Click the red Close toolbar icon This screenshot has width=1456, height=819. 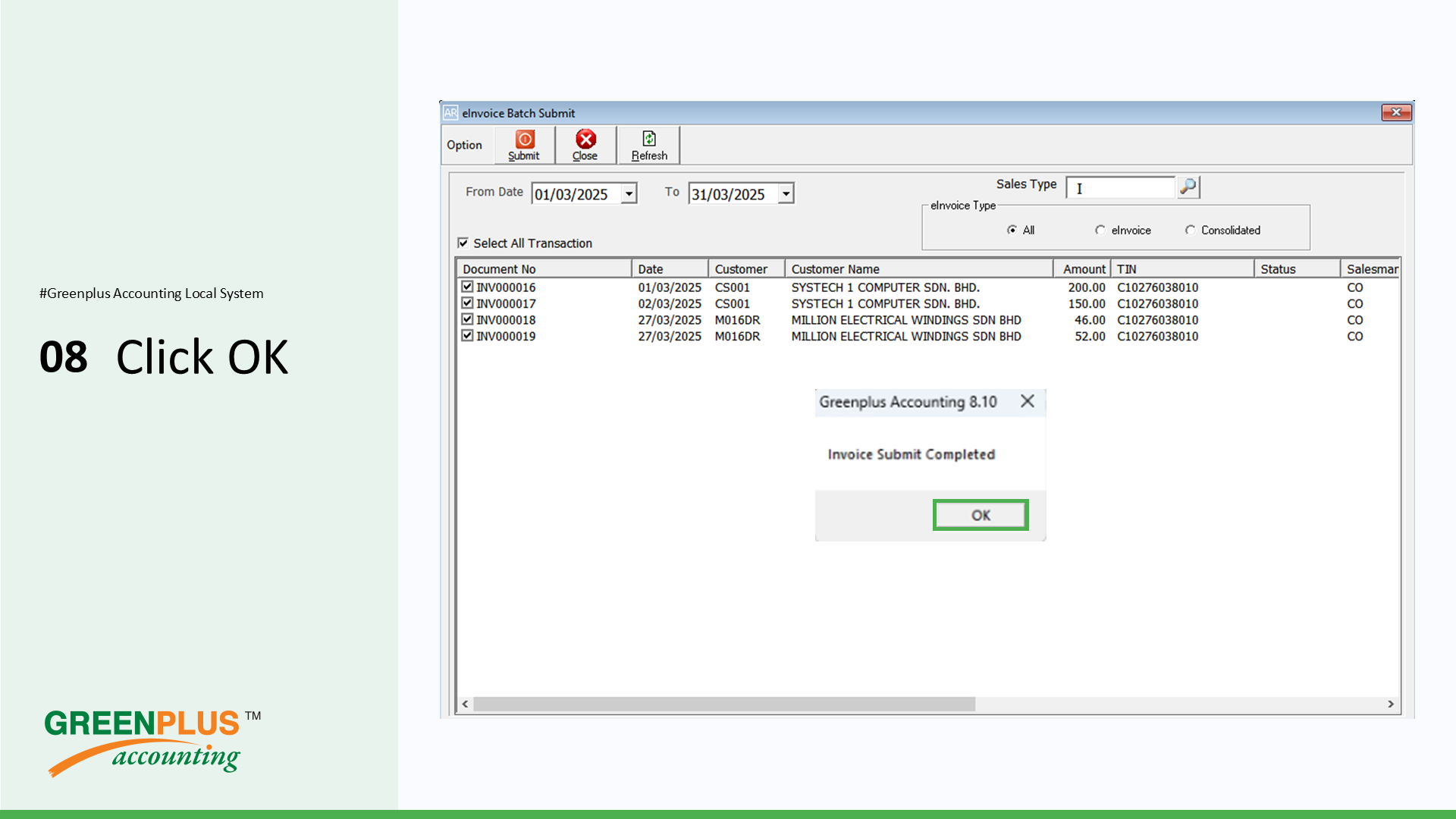585,145
